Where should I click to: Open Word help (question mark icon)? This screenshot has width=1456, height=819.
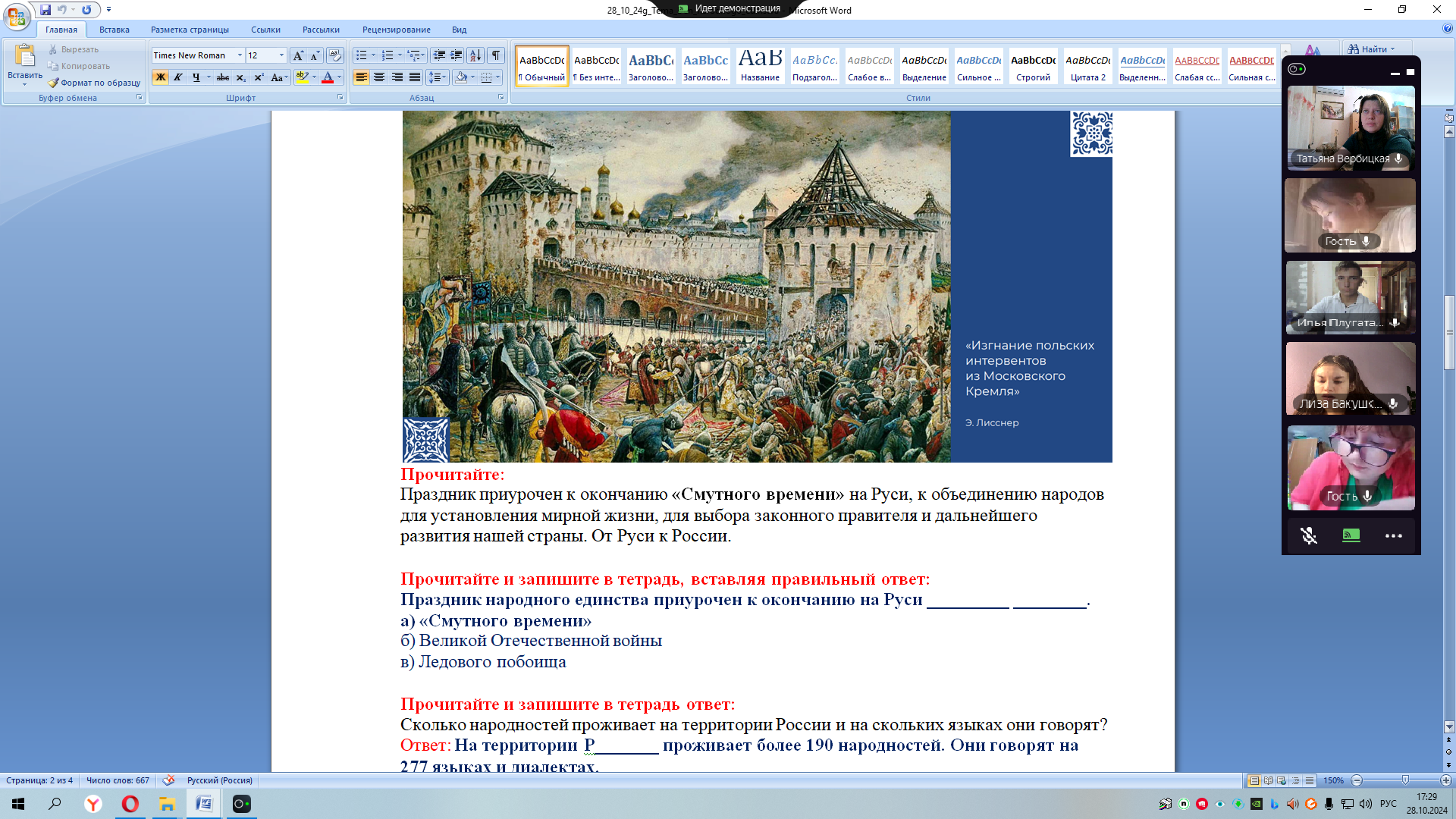coord(1448,29)
